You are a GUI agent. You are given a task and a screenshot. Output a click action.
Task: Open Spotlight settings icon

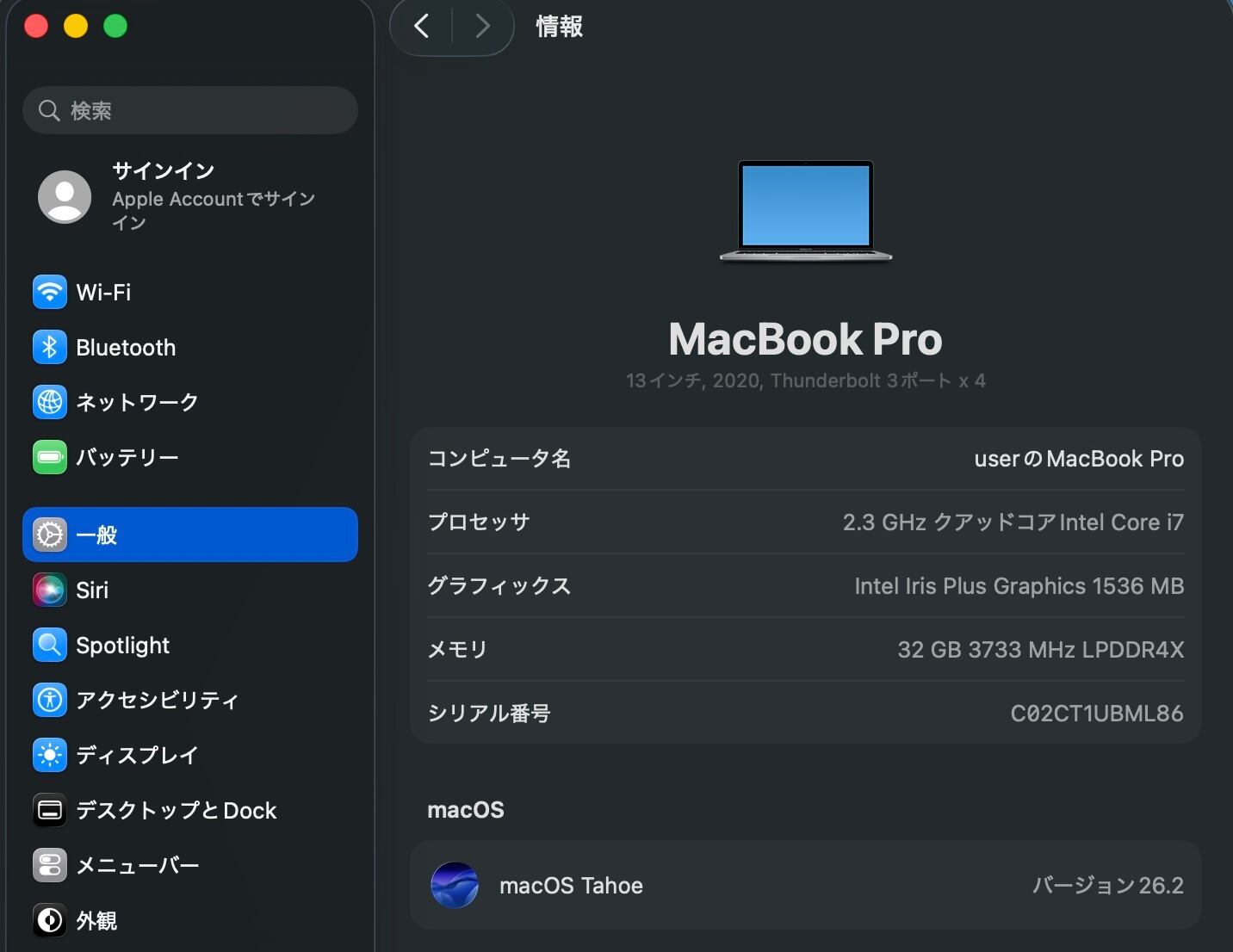[50, 645]
